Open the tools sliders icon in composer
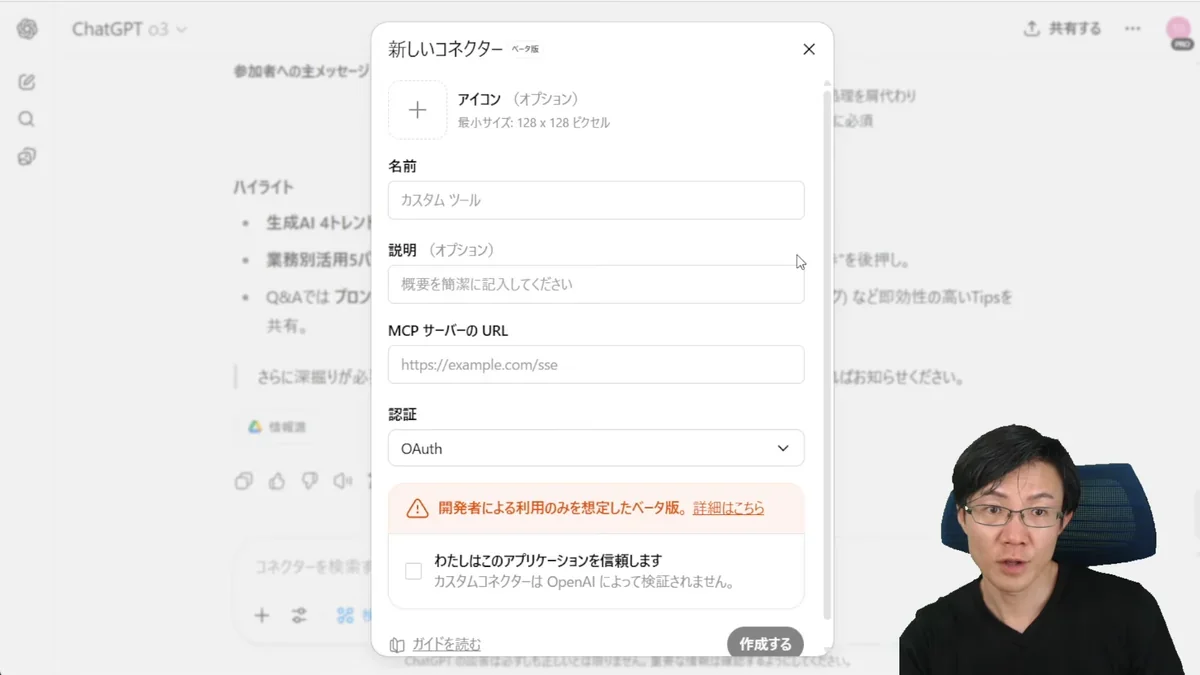This screenshot has width=1200, height=675. click(x=299, y=615)
